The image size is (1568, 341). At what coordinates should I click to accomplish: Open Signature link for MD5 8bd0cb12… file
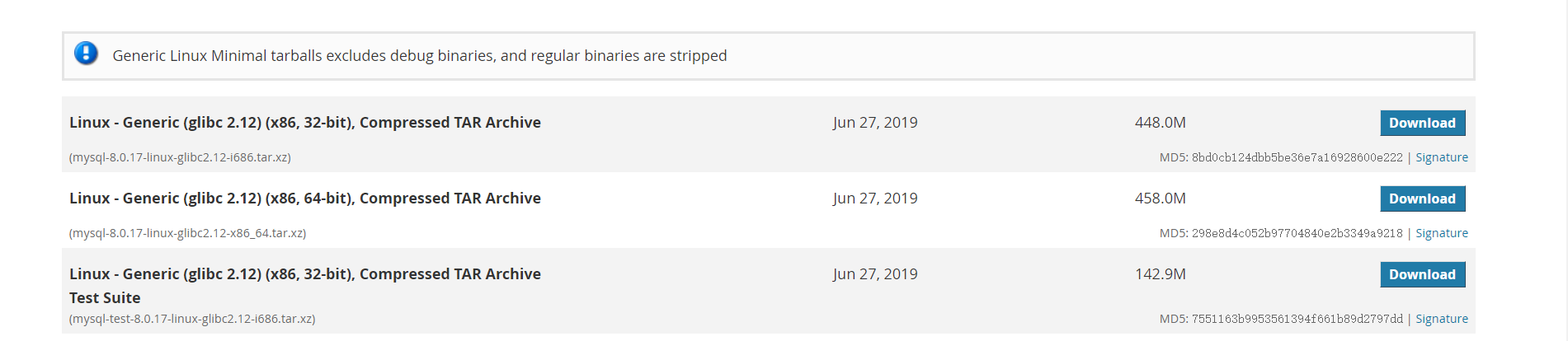pyautogui.click(x=1441, y=157)
